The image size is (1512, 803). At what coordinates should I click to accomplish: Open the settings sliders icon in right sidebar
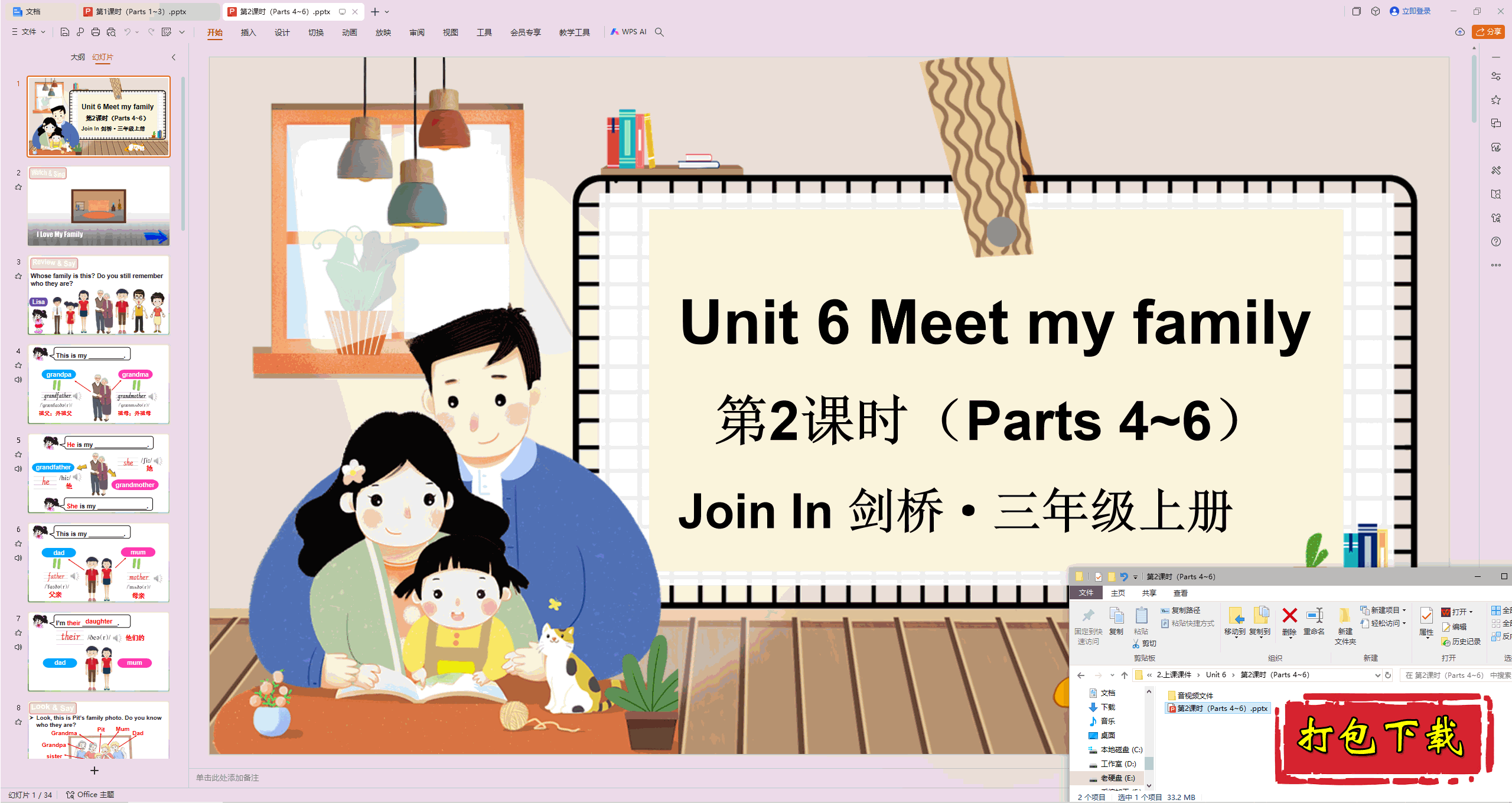[x=1495, y=76]
